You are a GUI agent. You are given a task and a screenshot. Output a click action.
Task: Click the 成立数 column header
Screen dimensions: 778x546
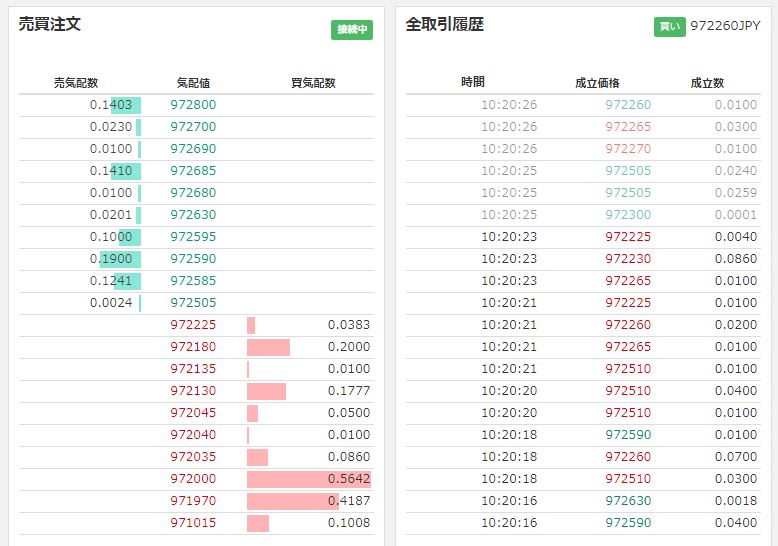pyautogui.click(x=707, y=83)
